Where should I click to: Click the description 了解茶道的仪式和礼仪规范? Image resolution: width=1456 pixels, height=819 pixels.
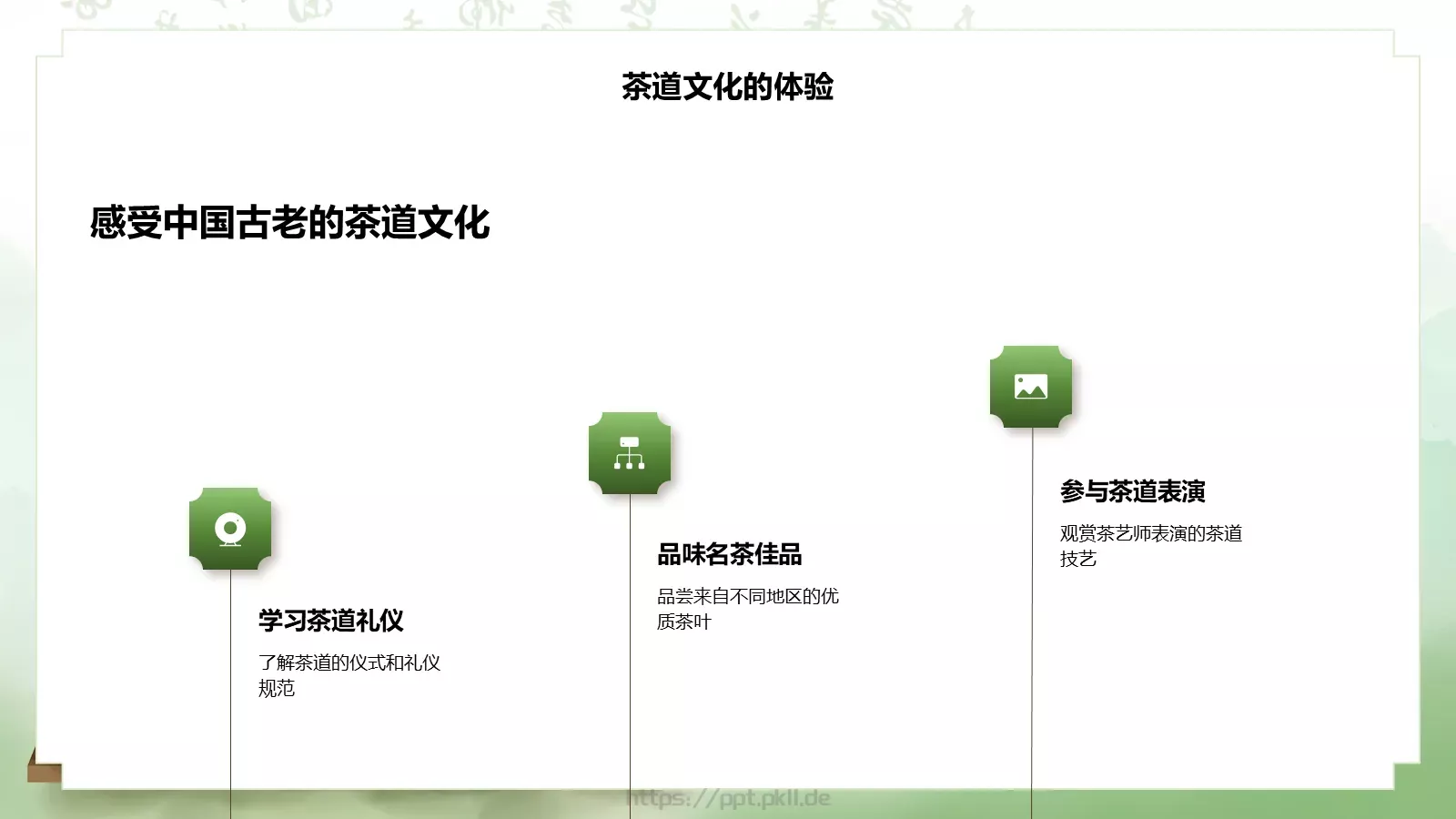click(349, 675)
